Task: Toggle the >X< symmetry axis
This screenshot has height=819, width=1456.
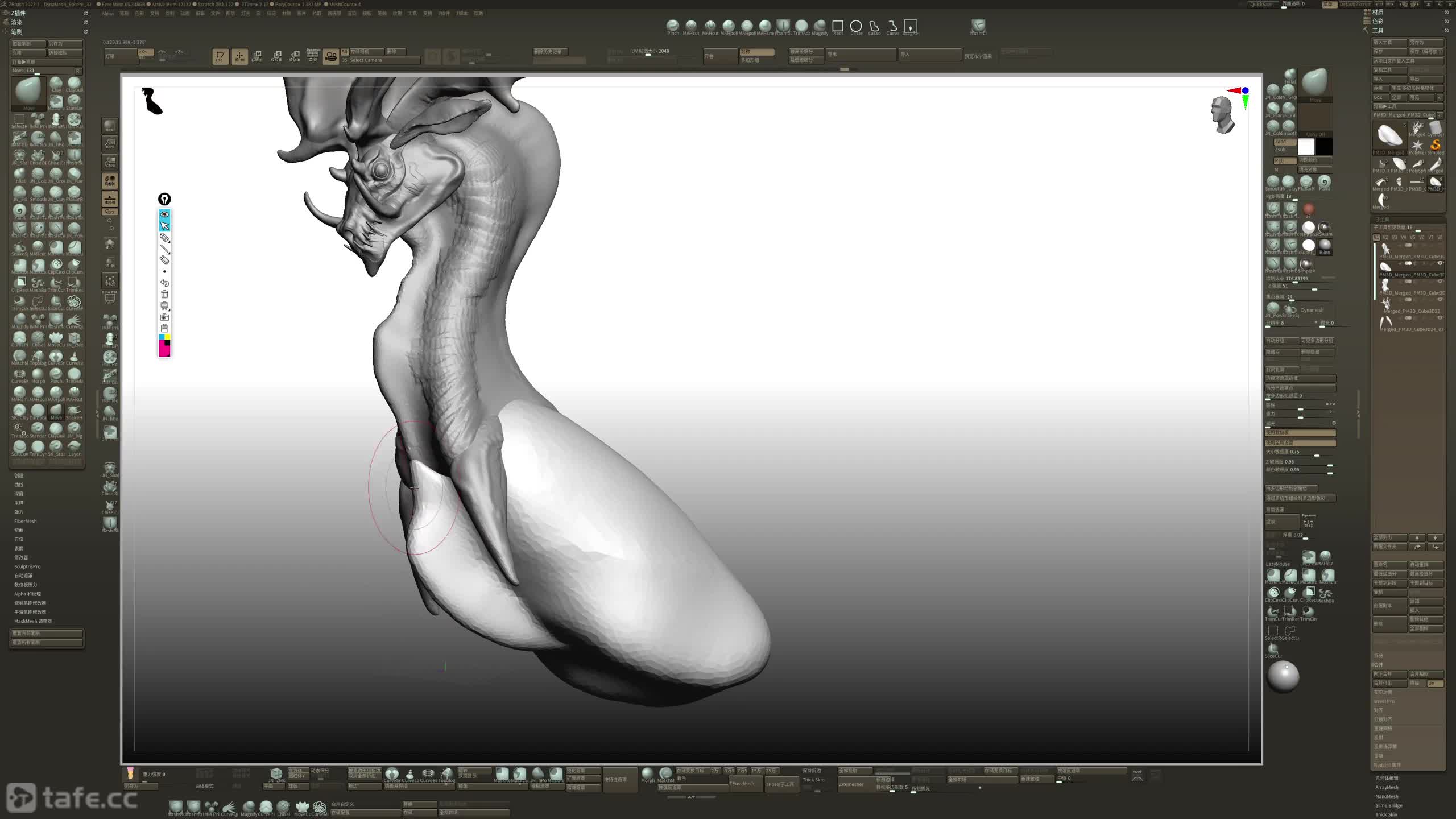Action: [146, 52]
